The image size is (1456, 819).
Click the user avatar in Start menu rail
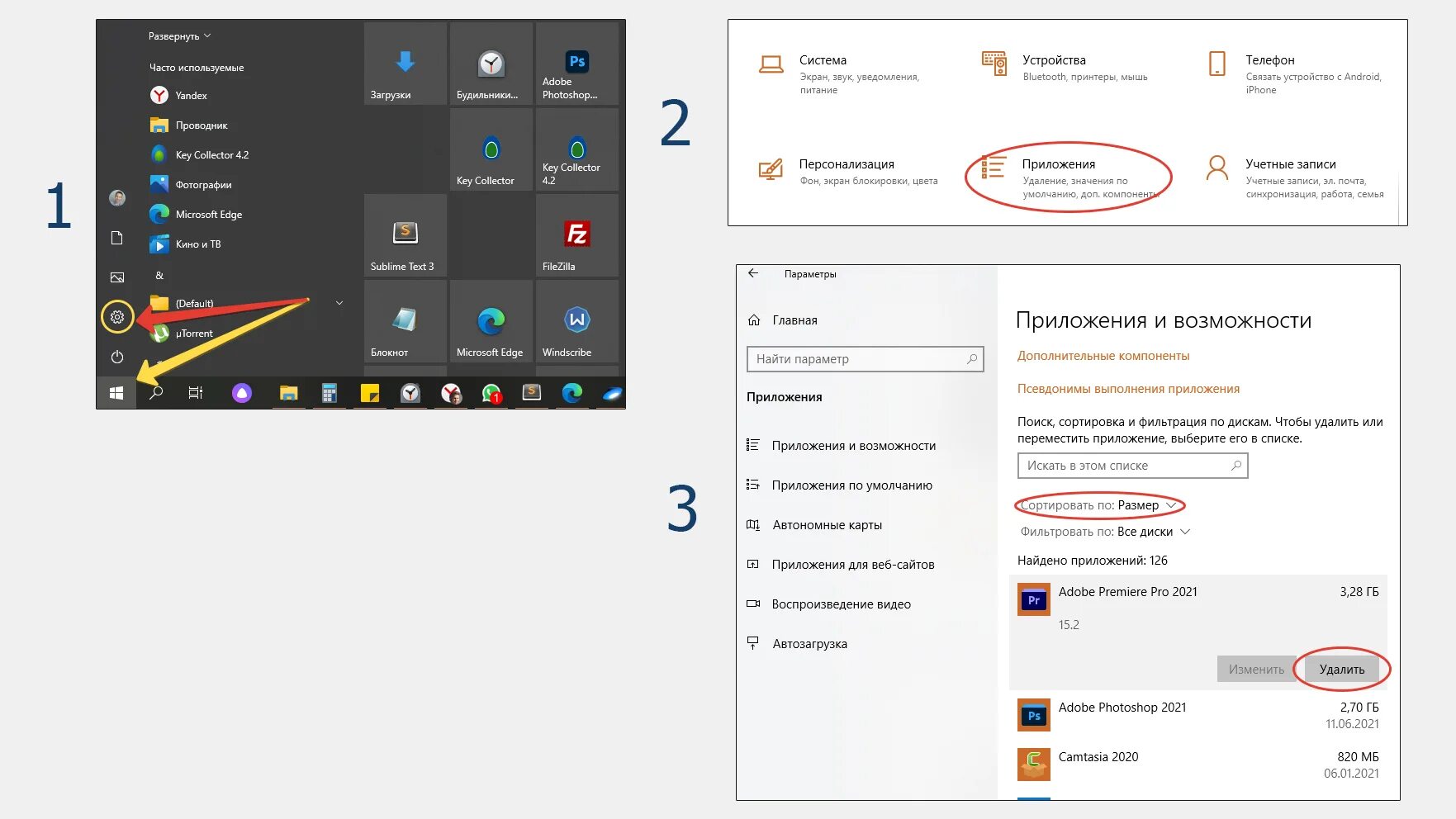tap(117, 198)
